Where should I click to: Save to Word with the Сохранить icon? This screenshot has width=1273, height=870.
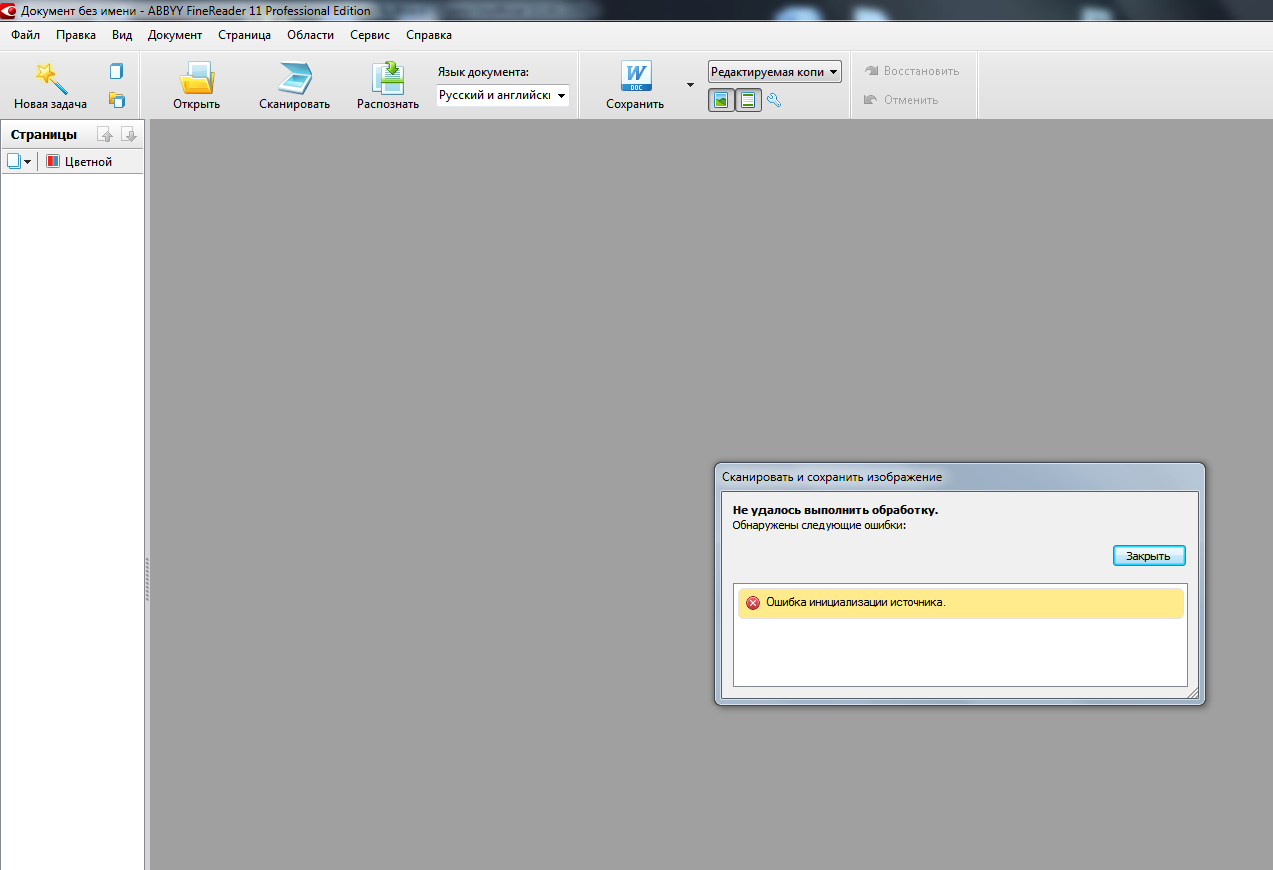(x=635, y=77)
